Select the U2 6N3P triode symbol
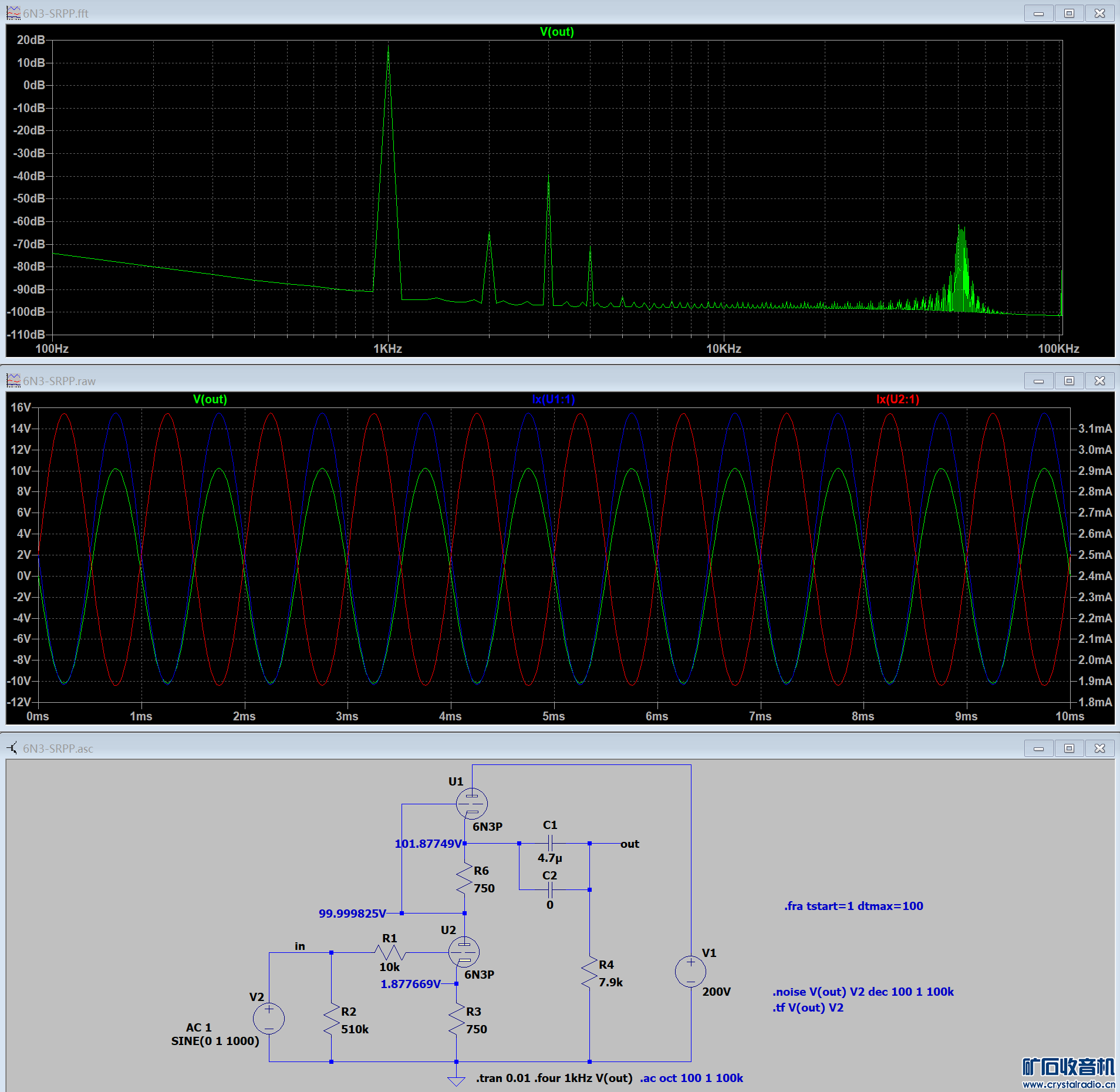 [464, 952]
